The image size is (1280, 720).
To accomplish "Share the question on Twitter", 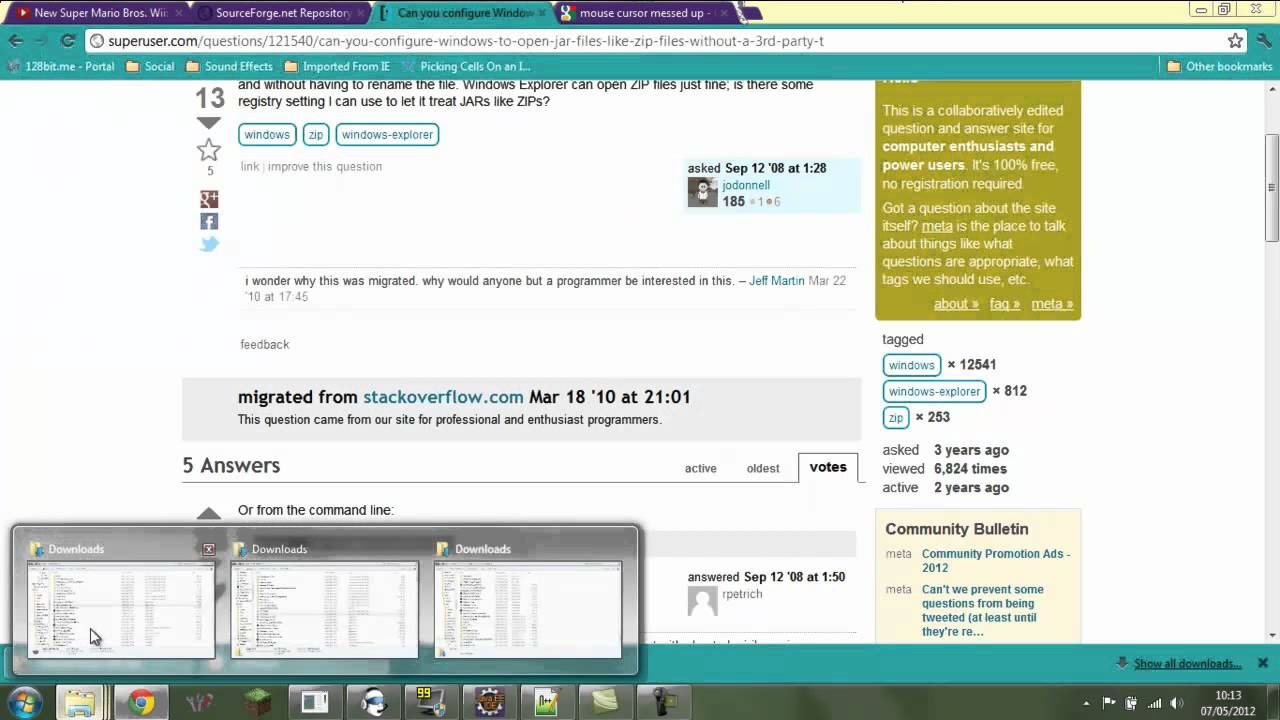I will (209, 244).
